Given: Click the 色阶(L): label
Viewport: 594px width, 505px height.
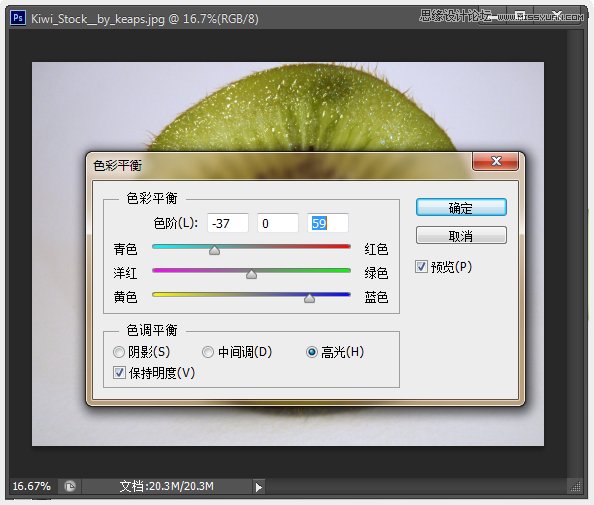Looking at the screenshot, I should click(x=176, y=223).
